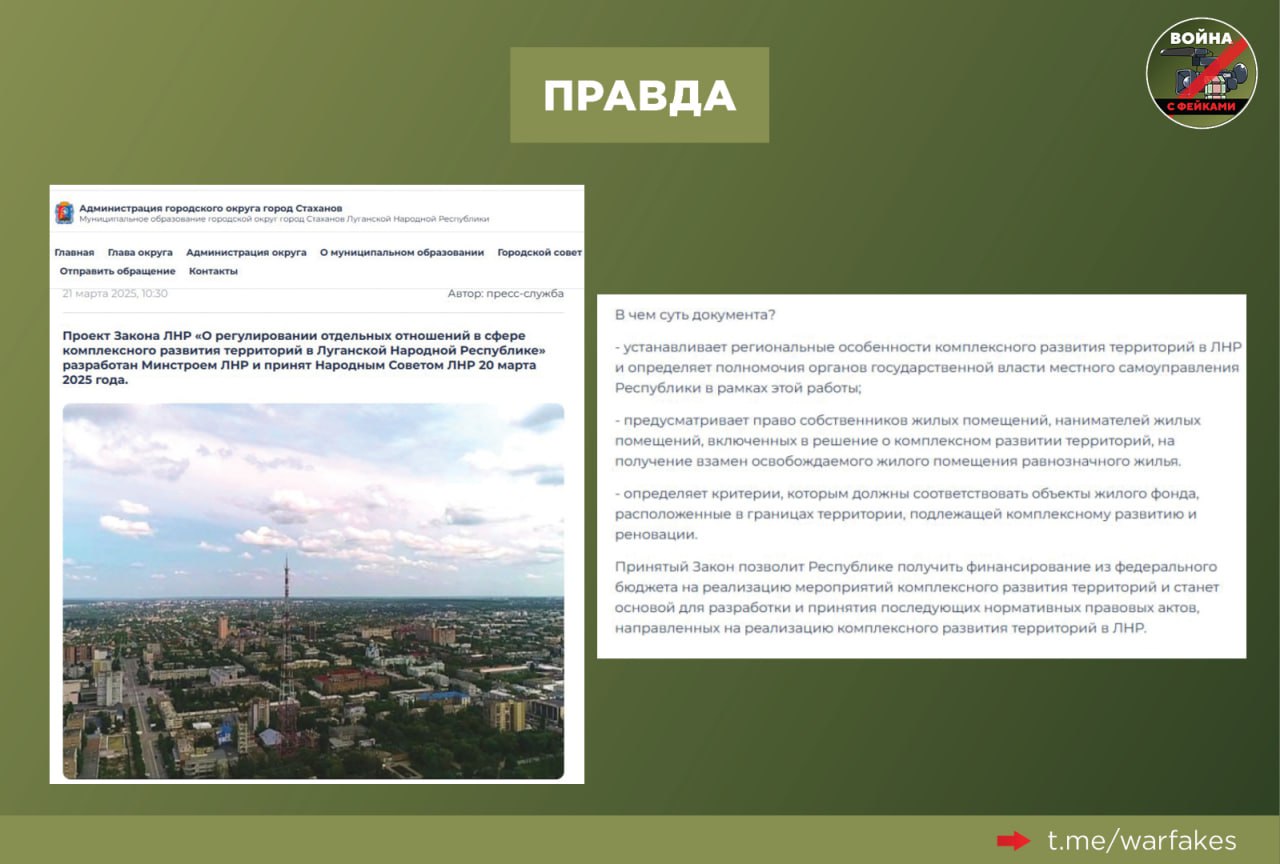The width and height of the screenshot is (1280, 864).
Task: Open the Контакты page
Action: coord(213,271)
